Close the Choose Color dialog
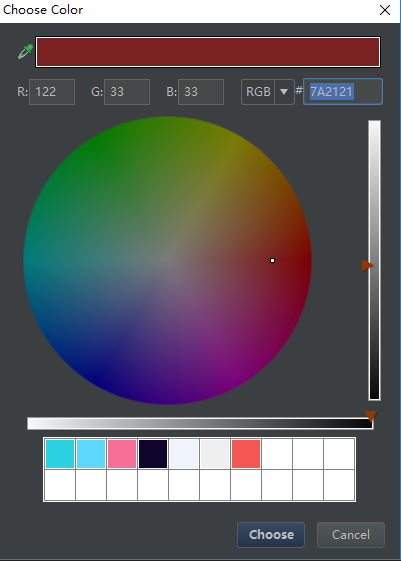The width and height of the screenshot is (401, 561). 385,10
